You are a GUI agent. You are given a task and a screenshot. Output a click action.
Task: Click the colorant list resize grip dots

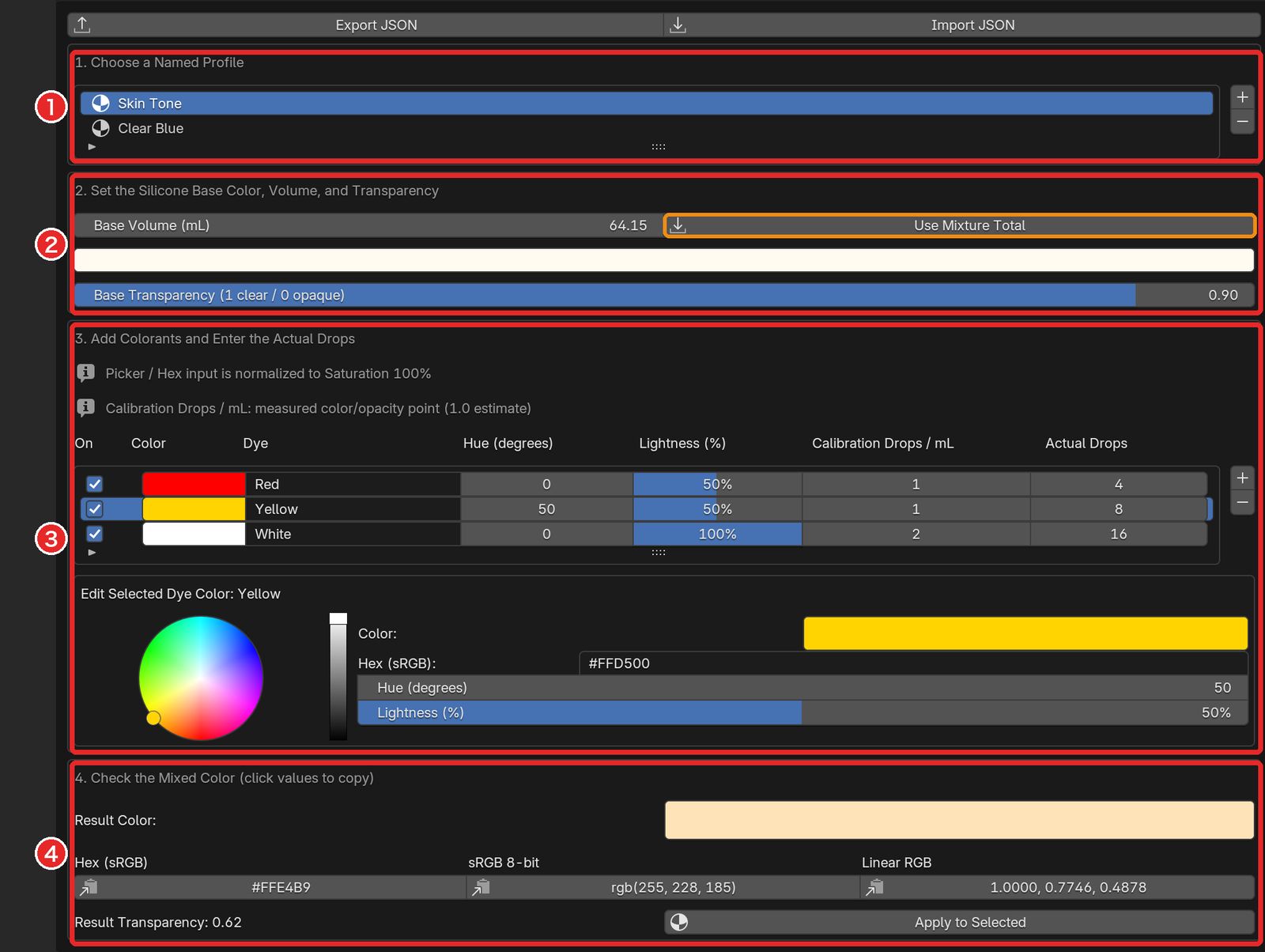click(x=659, y=553)
